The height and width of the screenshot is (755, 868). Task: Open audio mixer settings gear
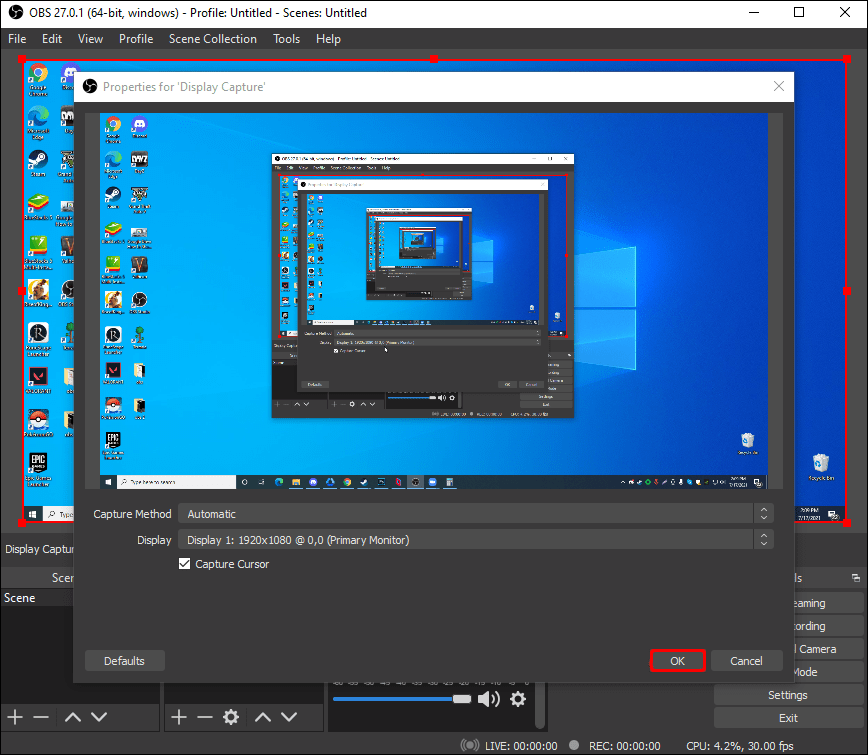coord(518,699)
